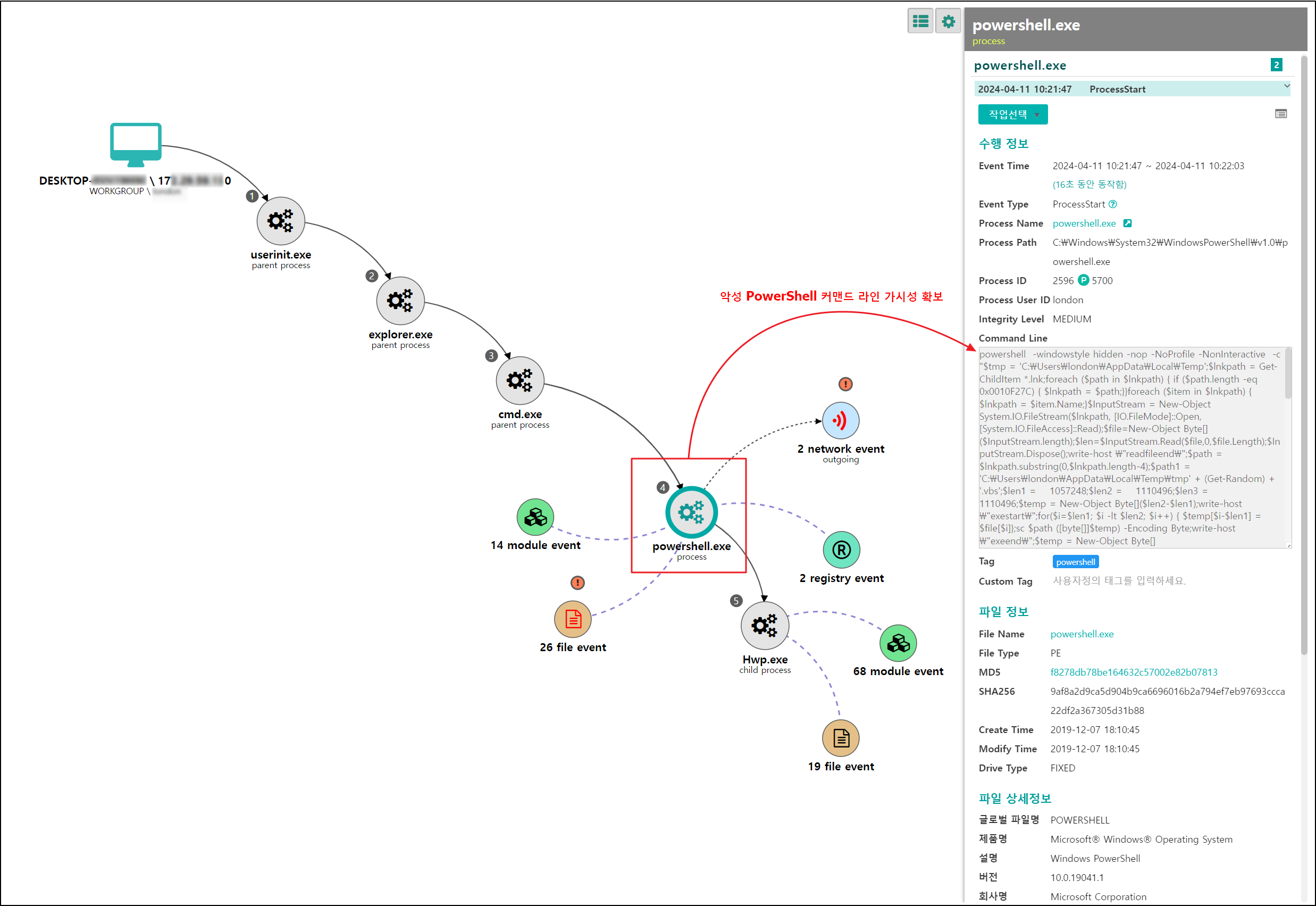Click the list view toolbar icon
Image resolution: width=1316 pixels, height=906 pixels.
tap(920, 22)
